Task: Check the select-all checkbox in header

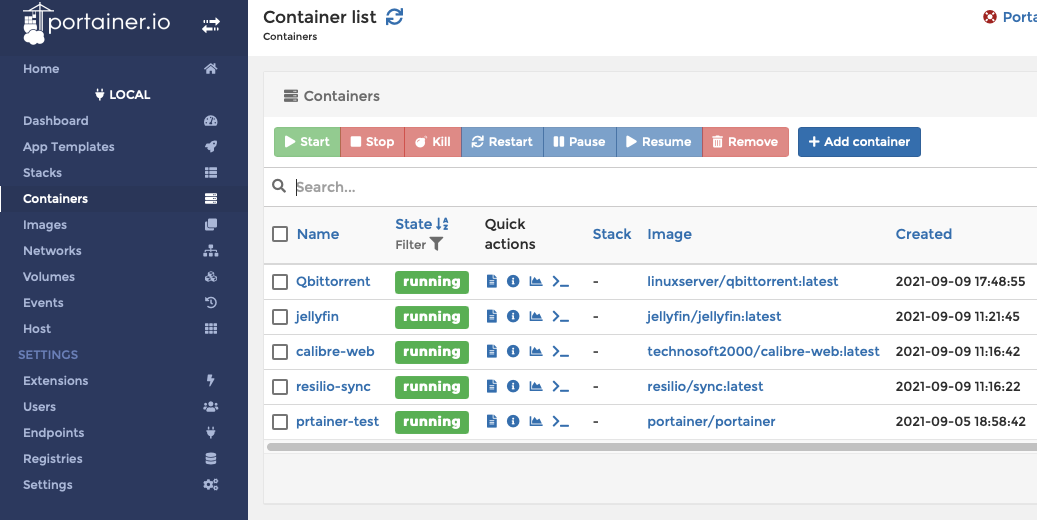Action: click(280, 234)
